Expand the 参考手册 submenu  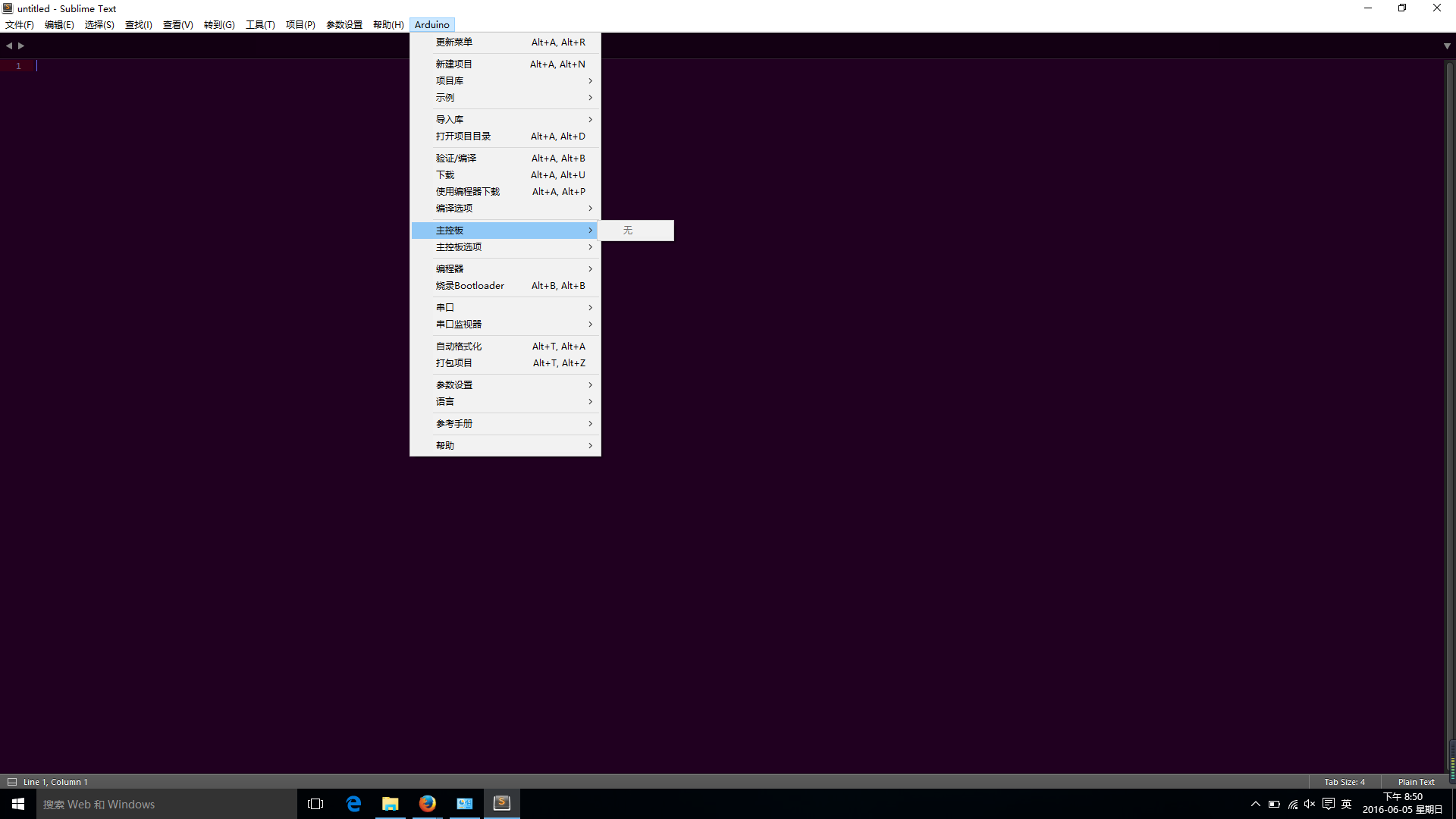coord(506,424)
